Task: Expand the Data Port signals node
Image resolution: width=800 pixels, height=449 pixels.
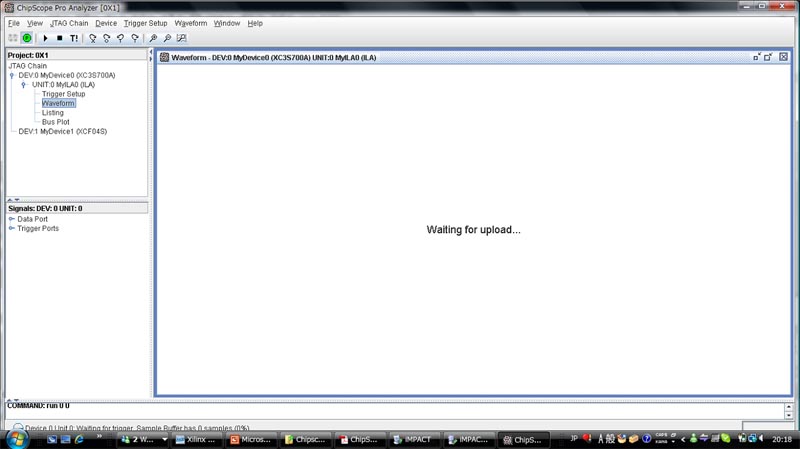Action: [x=12, y=219]
